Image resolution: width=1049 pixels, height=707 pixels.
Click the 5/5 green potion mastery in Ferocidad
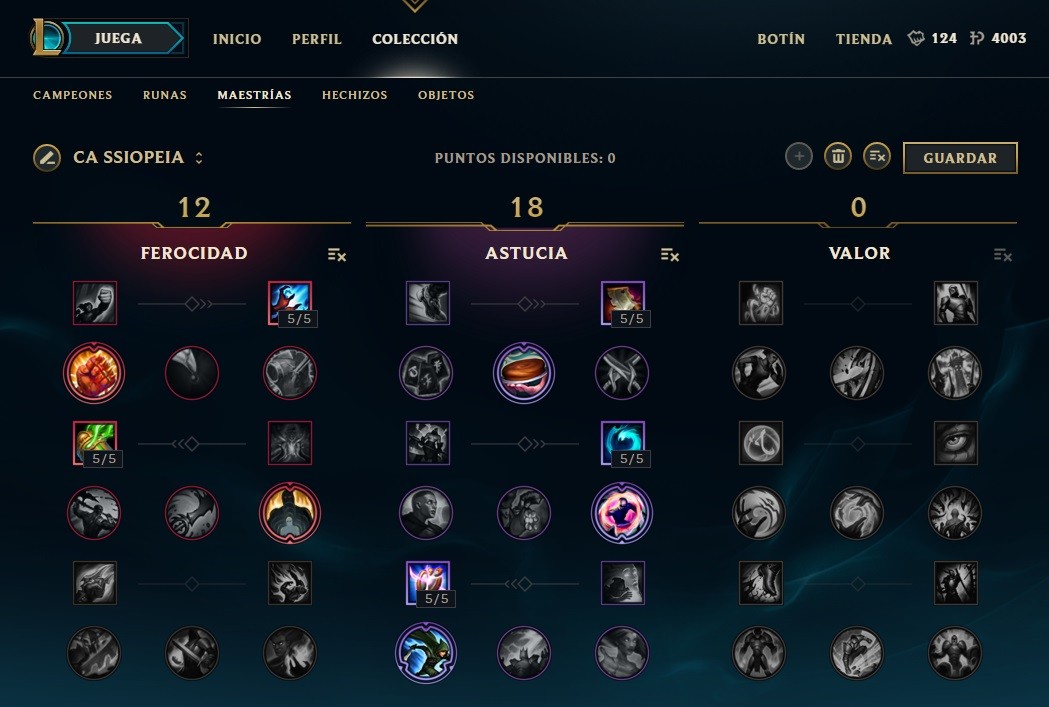tap(95, 443)
